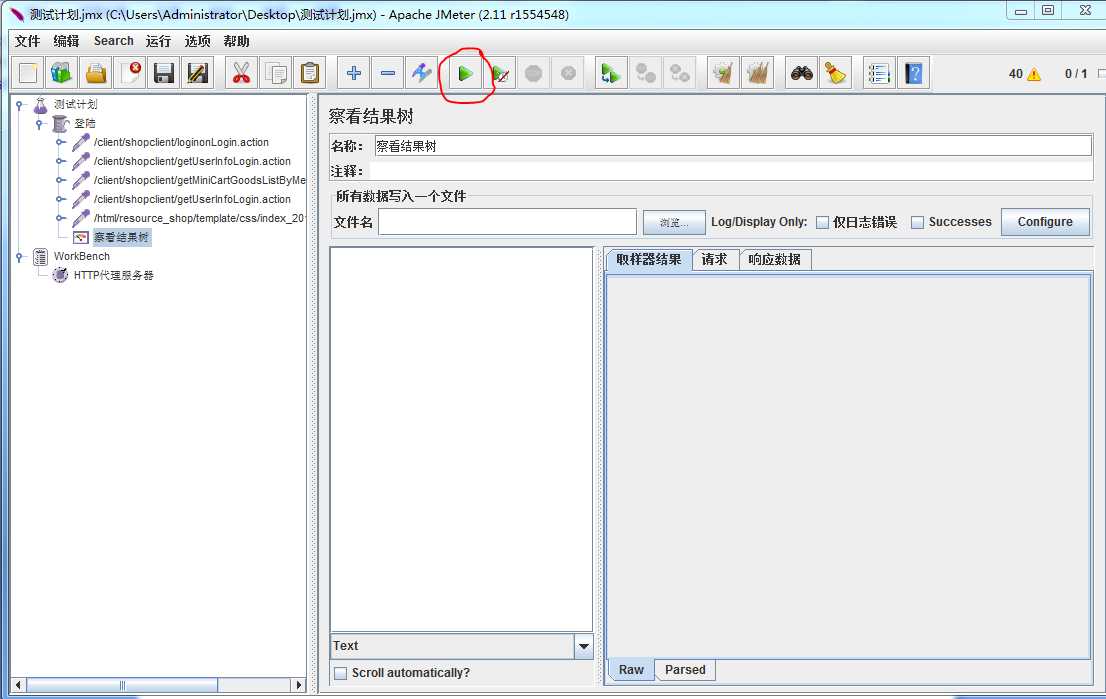Viewport: 1106px width, 699px height.
Task: Click the 注释 comments input field
Action: [x=731, y=171]
